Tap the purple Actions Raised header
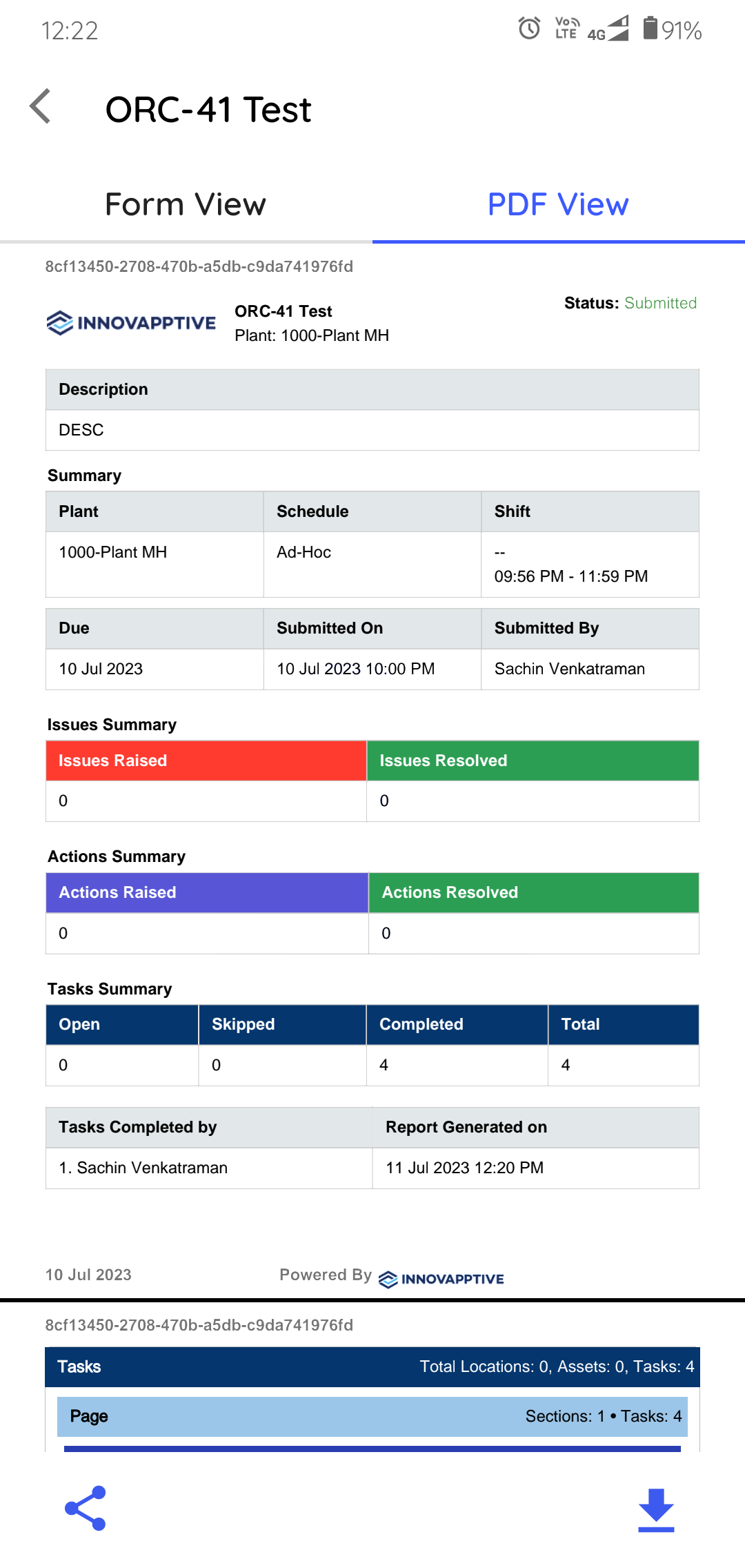 pos(206,892)
